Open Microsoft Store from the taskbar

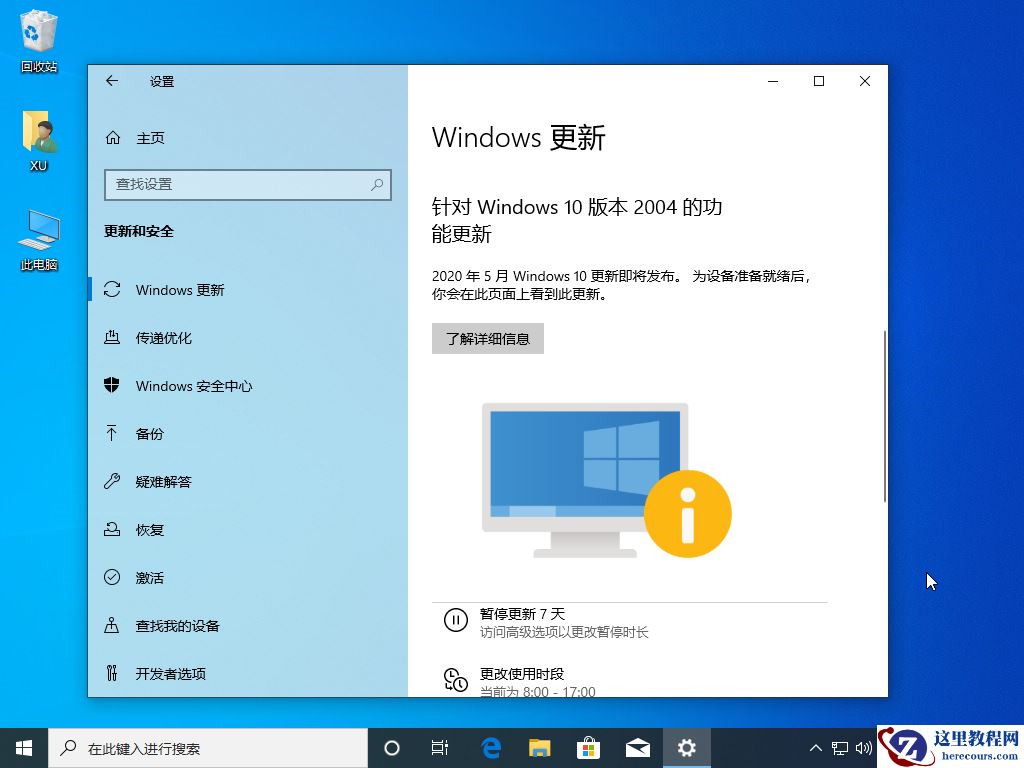coord(588,747)
